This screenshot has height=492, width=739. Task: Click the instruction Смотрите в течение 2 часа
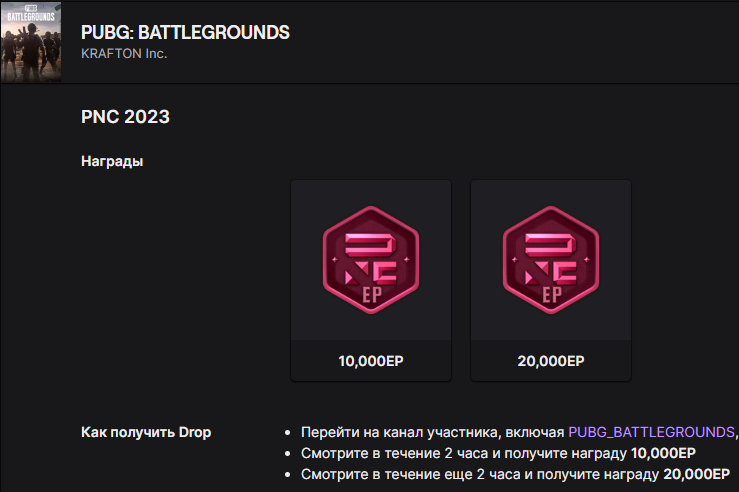pyautogui.click(x=498, y=453)
